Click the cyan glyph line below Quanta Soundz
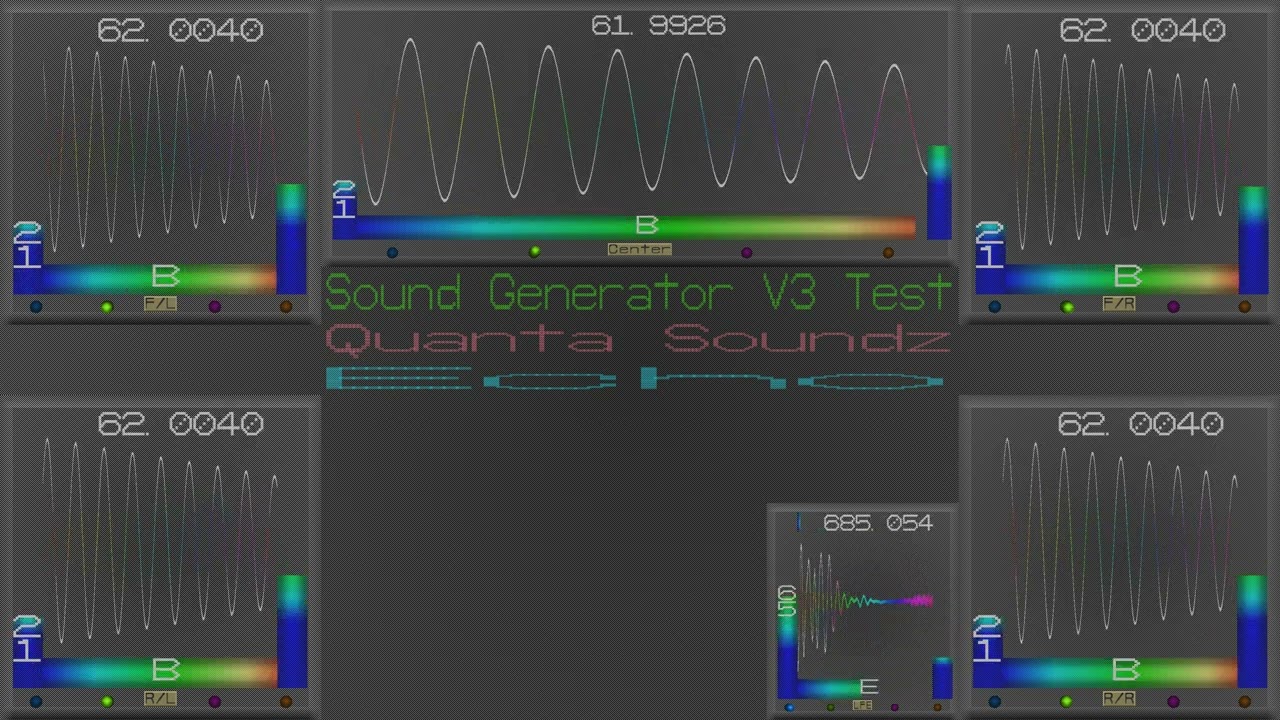Image resolution: width=1280 pixels, height=720 pixels. click(x=635, y=379)
